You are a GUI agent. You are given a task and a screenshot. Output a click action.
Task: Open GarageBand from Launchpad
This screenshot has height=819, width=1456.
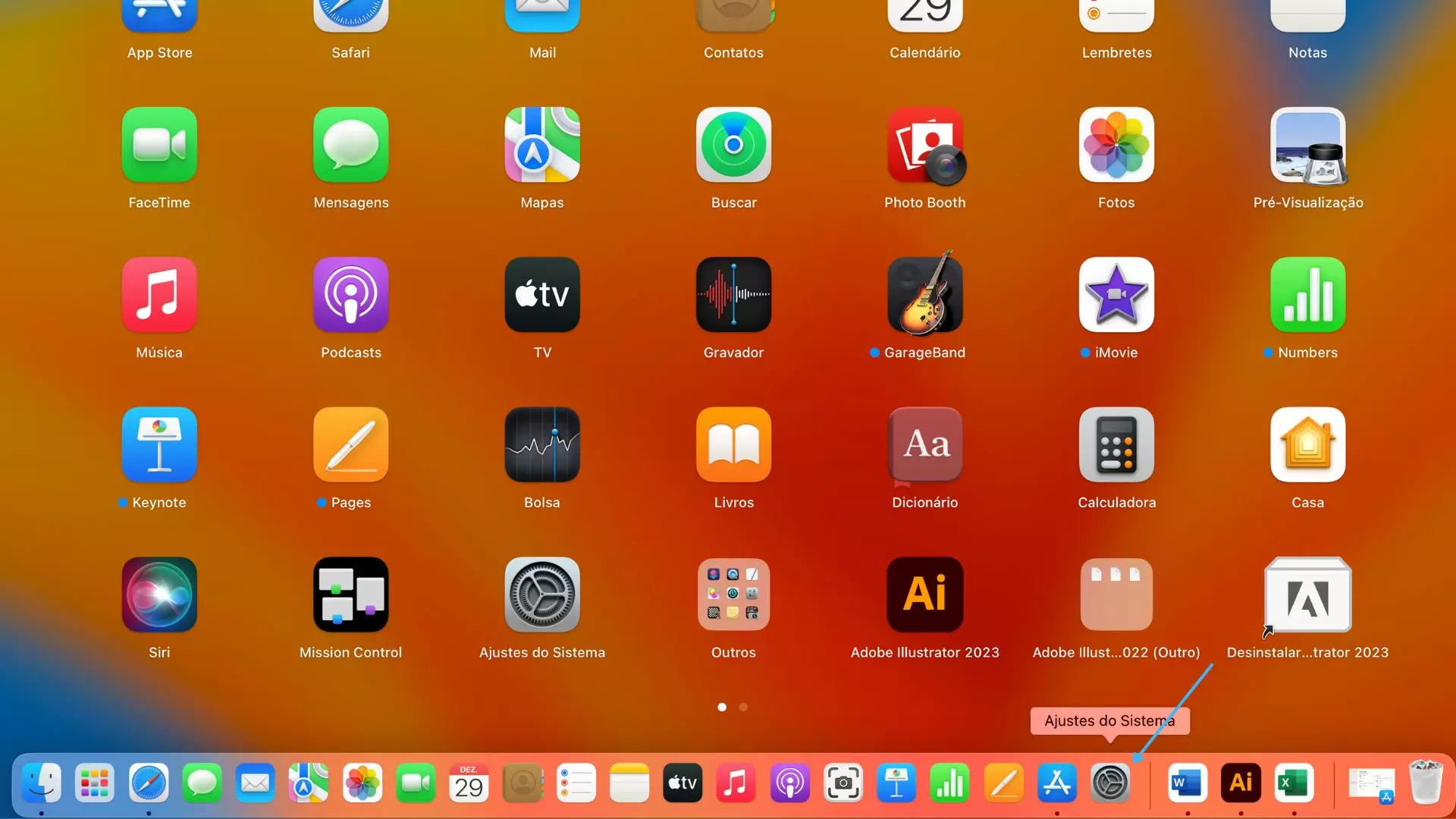coord(924,294)
